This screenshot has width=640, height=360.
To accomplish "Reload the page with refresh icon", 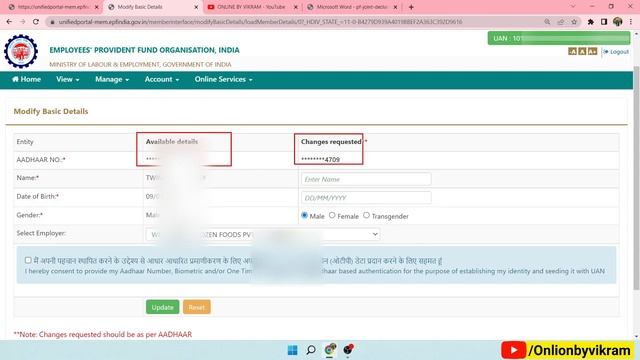I will [x=36, y=22].
